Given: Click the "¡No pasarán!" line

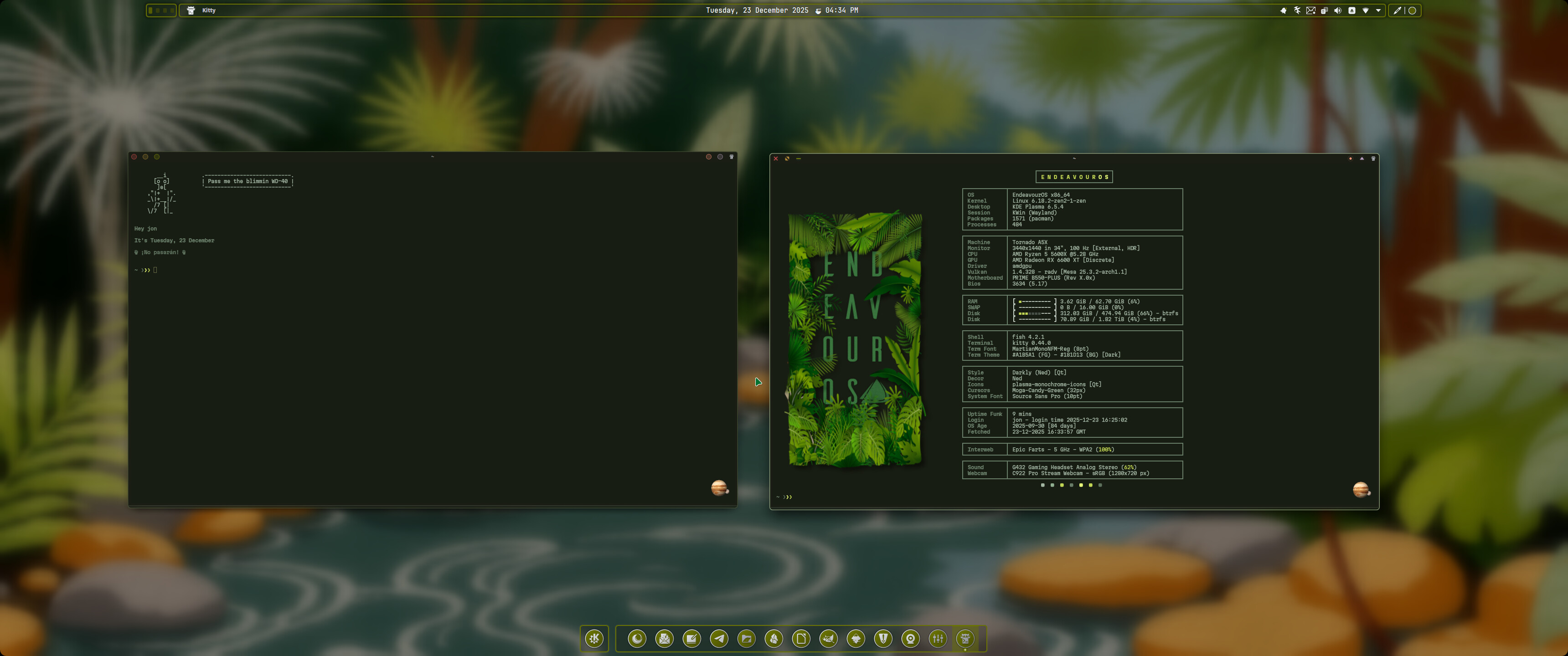Looking at the screenshot, I should click(160, 252).
